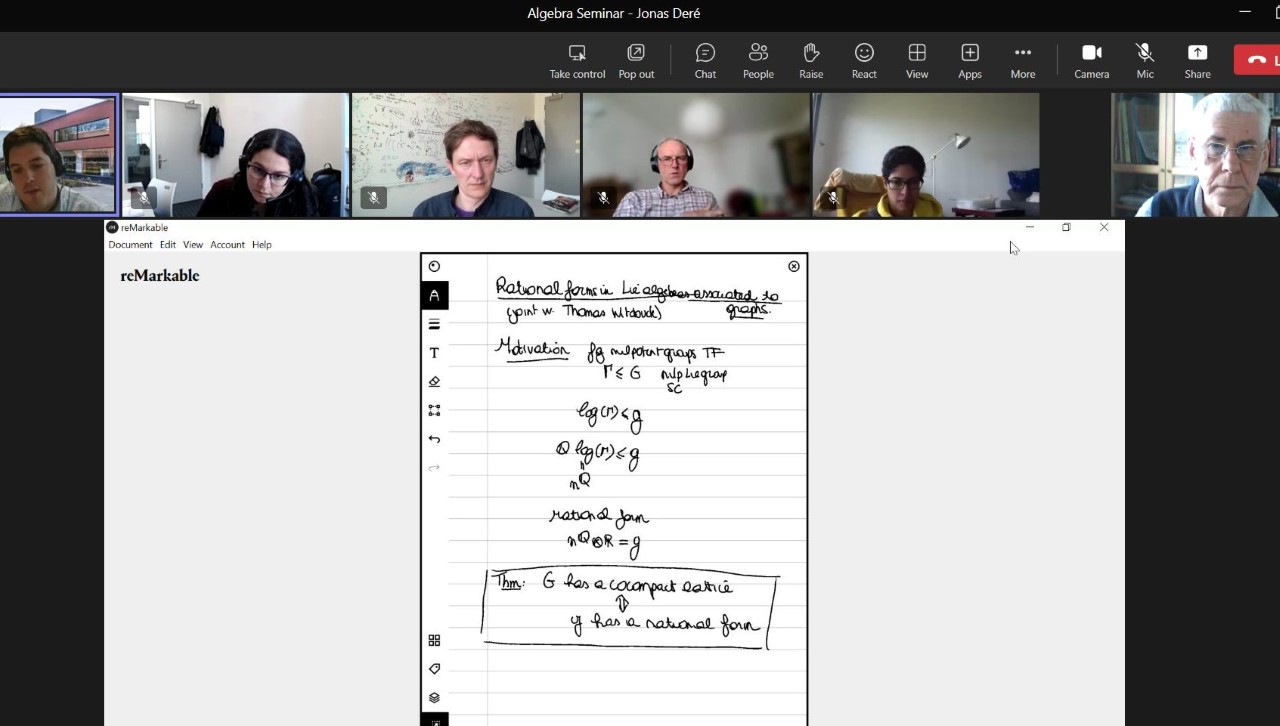Open the layers panel

[434, 698]
